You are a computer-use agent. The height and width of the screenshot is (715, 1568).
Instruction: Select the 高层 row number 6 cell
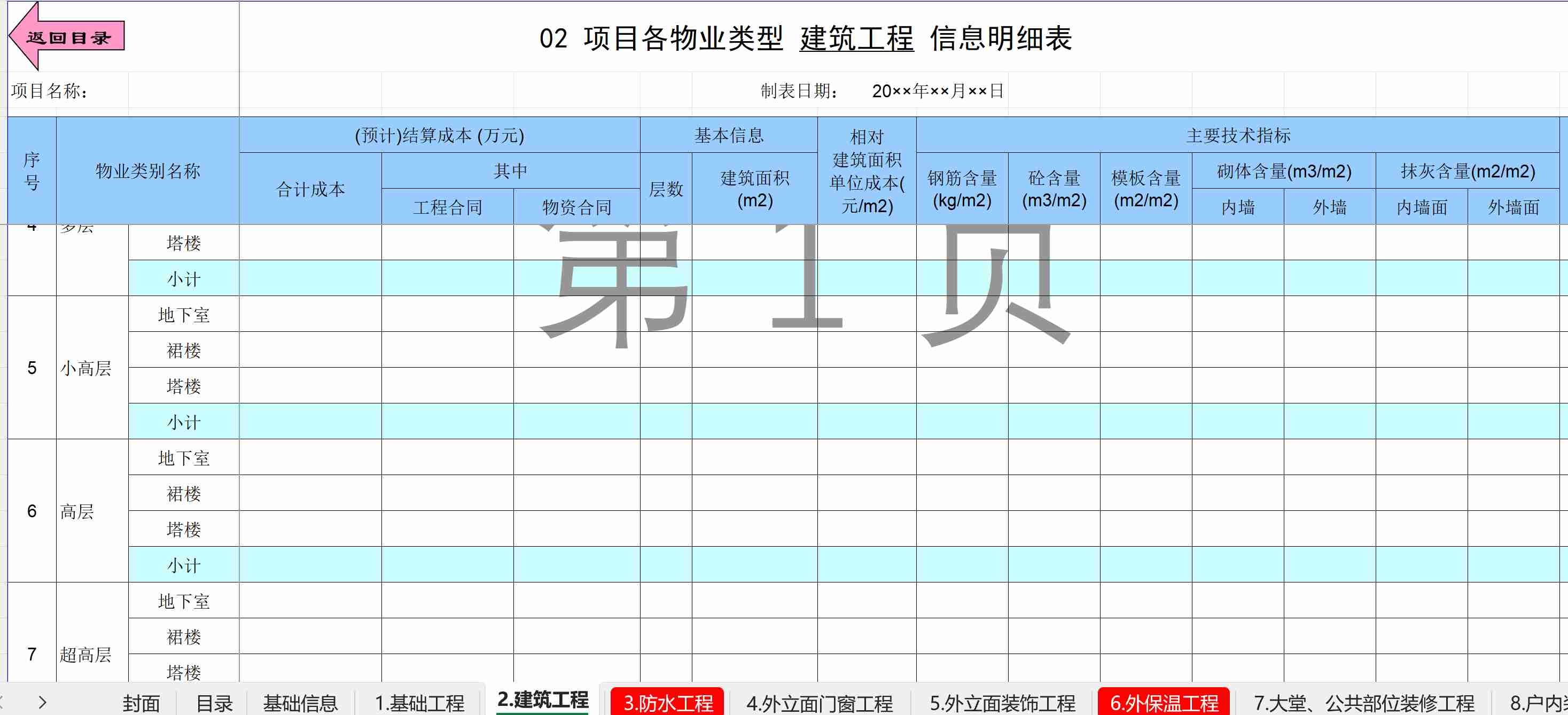point(32,511)
